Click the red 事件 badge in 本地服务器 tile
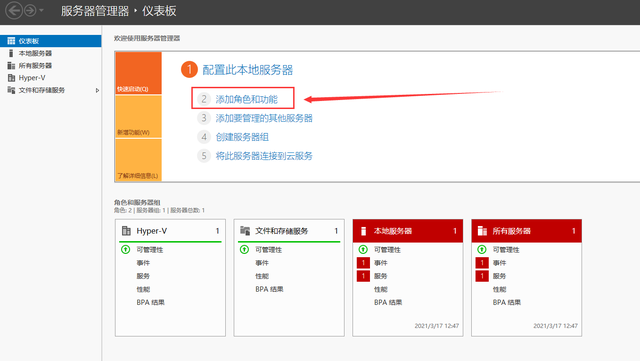 click(x=363, y=263)
